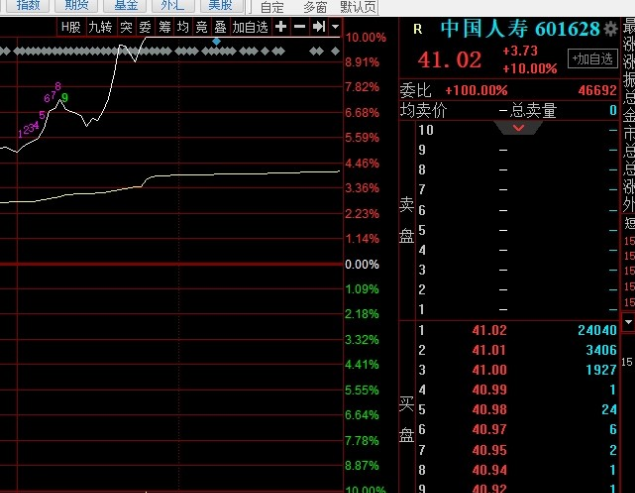Click the 总卖量 label
The width and height of the screenshot is (635, 493).
pos(533,110)
